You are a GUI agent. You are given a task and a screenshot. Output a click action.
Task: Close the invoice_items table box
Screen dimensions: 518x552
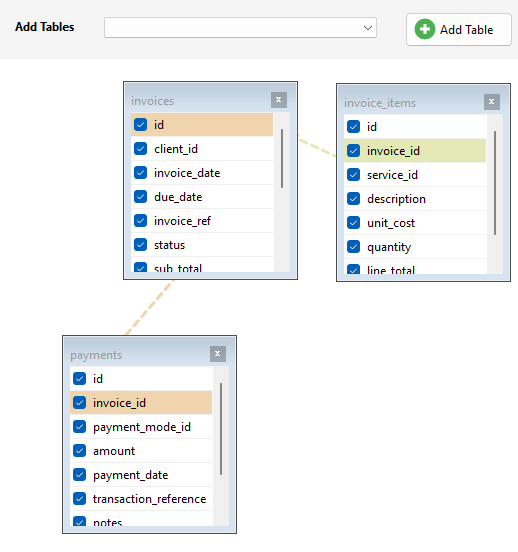(492, 102)
